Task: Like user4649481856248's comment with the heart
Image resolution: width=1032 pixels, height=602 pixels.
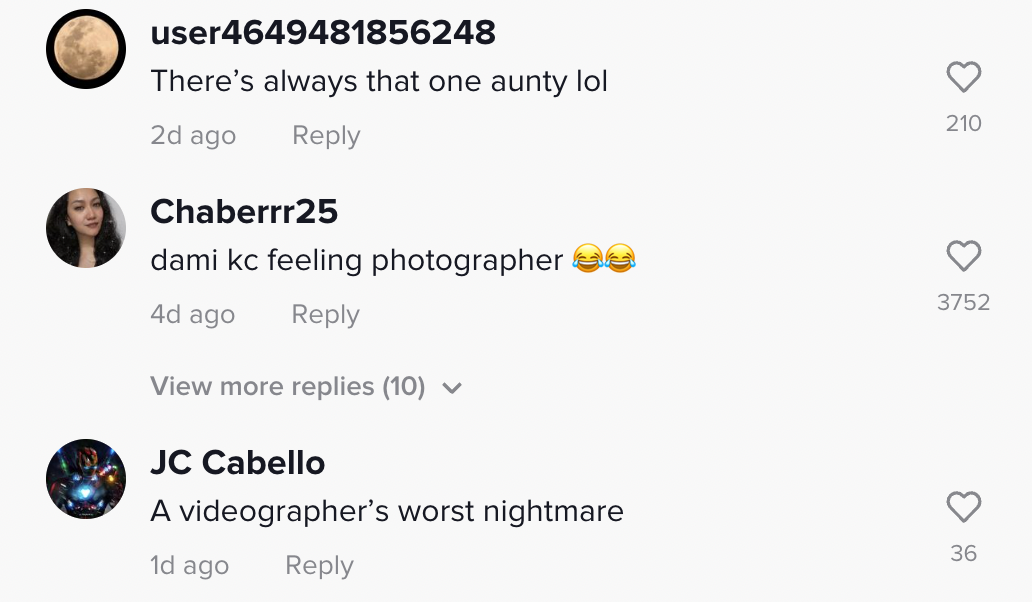Action: tap(963, 78)
